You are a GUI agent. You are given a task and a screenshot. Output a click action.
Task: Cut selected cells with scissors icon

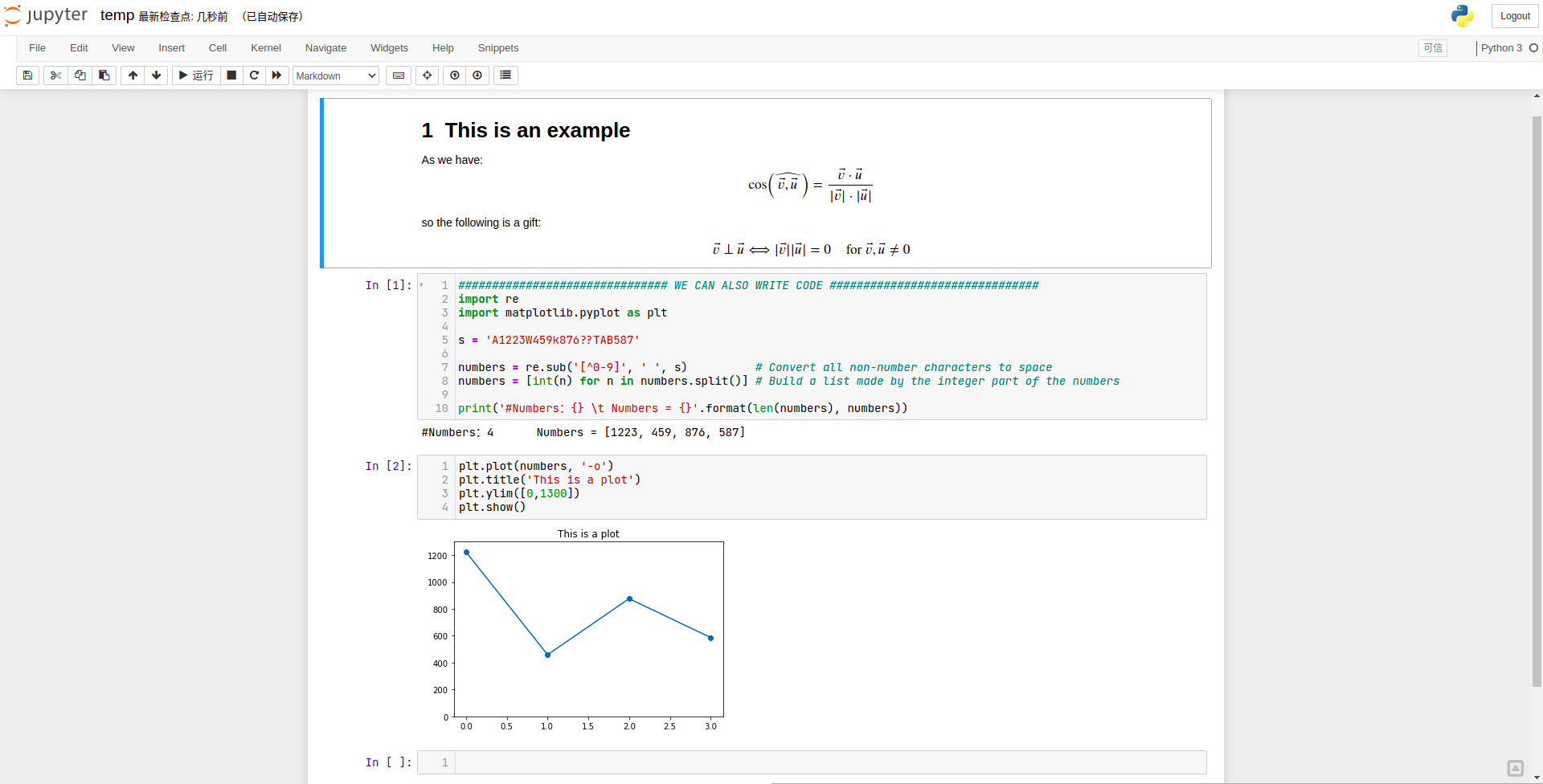(x=55, y=76)
